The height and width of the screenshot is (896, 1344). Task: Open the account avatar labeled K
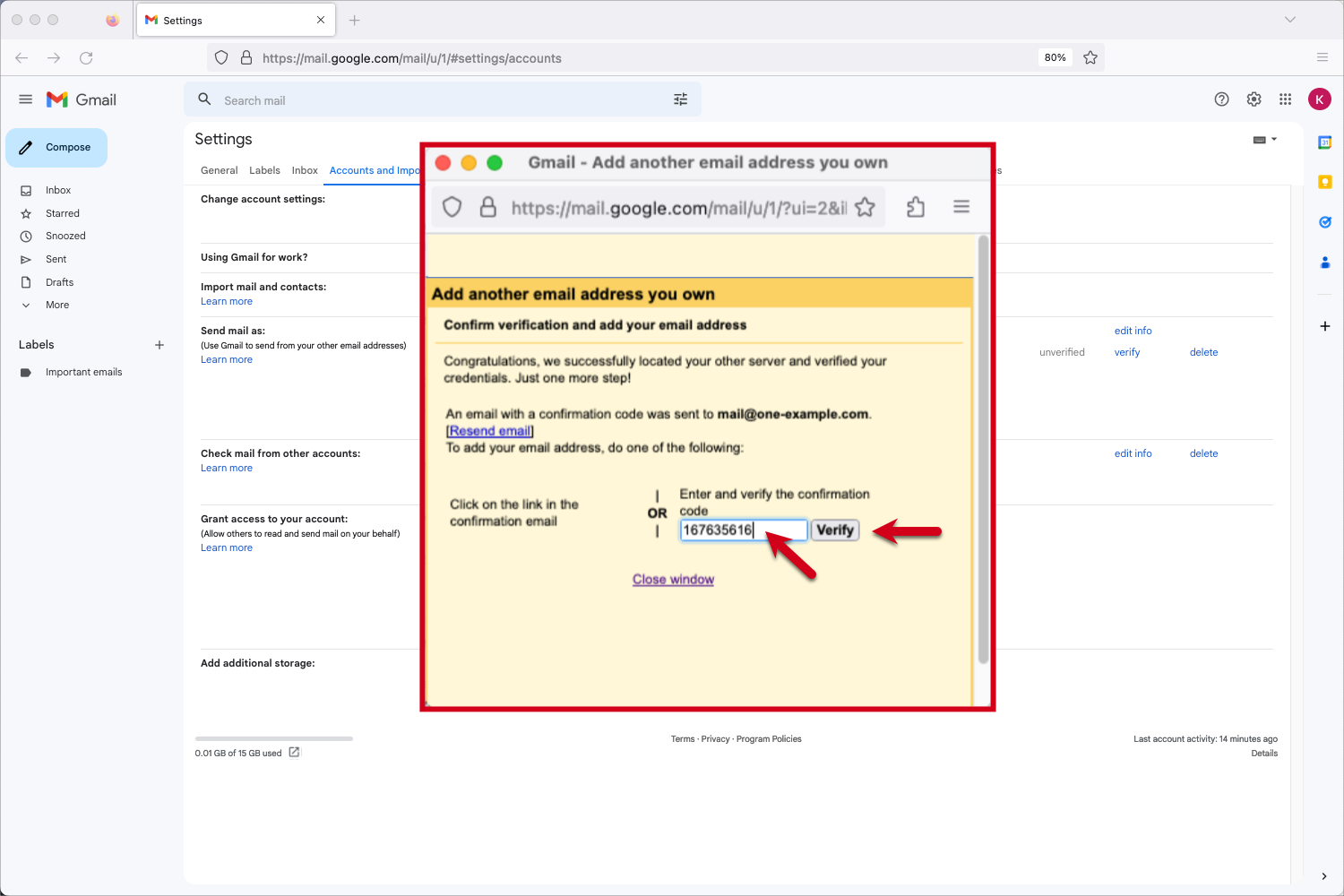1319,99
